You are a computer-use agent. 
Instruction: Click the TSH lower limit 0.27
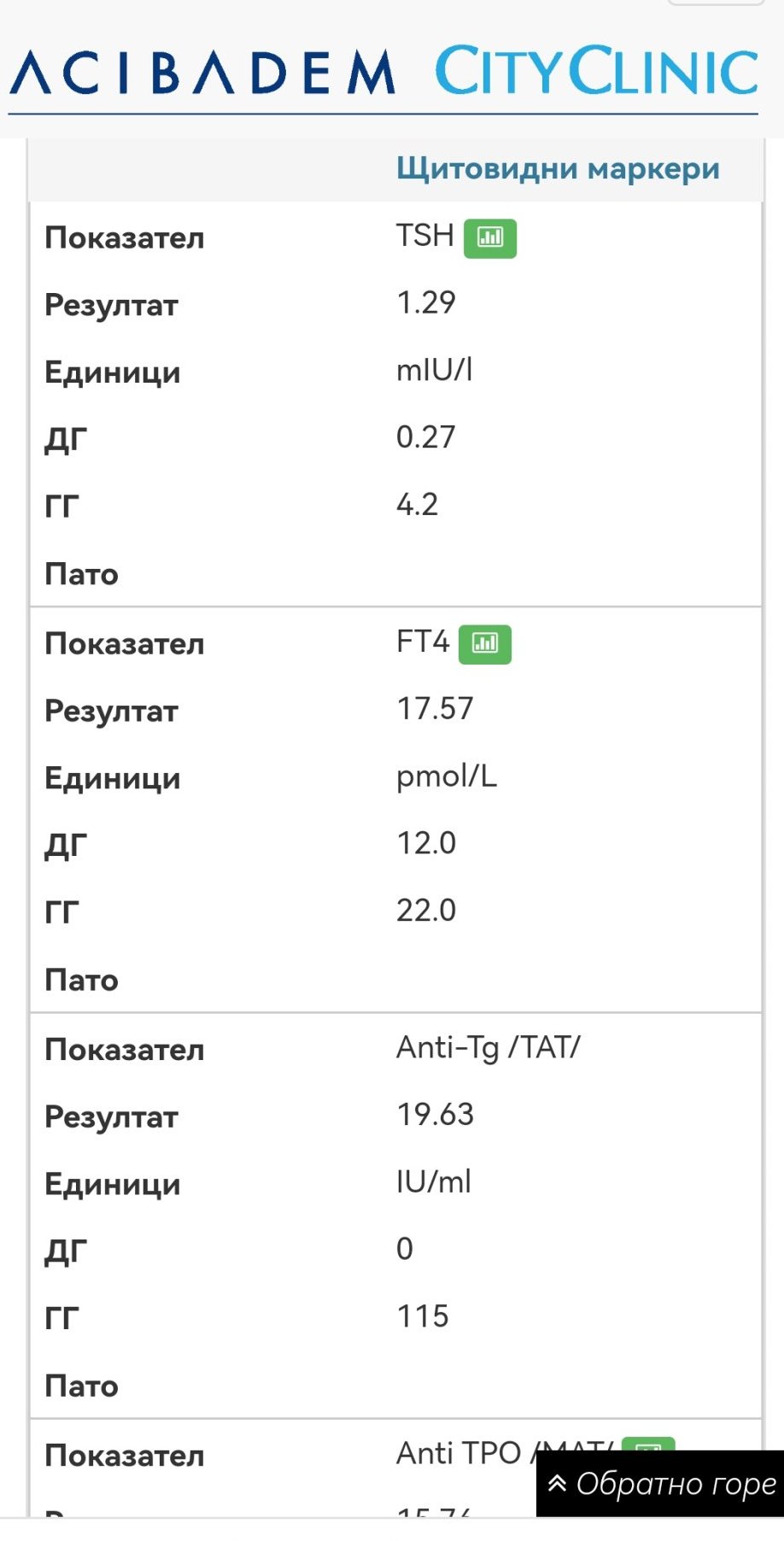pos(426,437)
